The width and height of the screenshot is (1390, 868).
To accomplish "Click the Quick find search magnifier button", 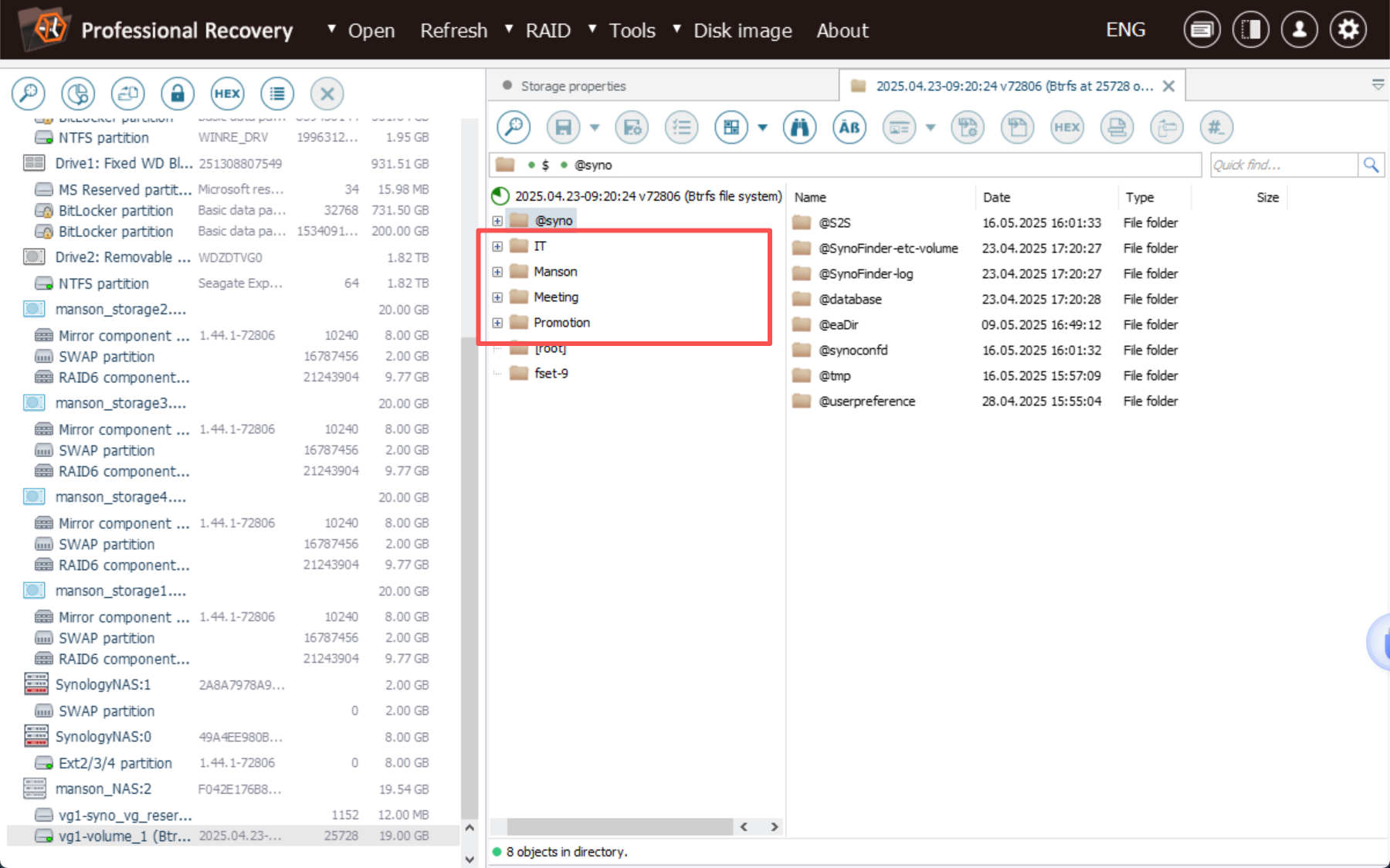I will click(1371, 164).
